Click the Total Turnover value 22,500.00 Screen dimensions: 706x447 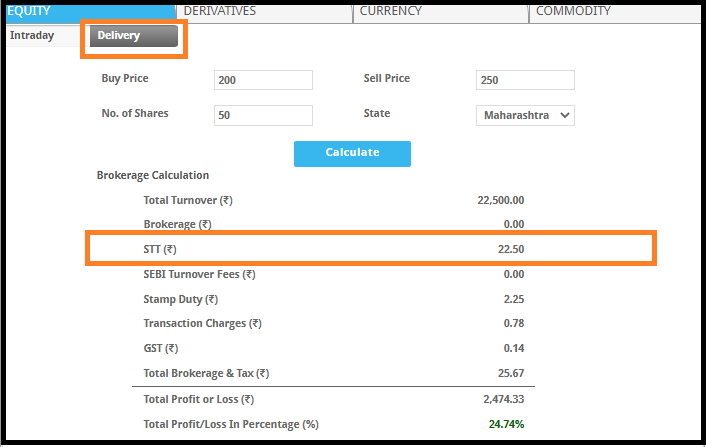500,200
